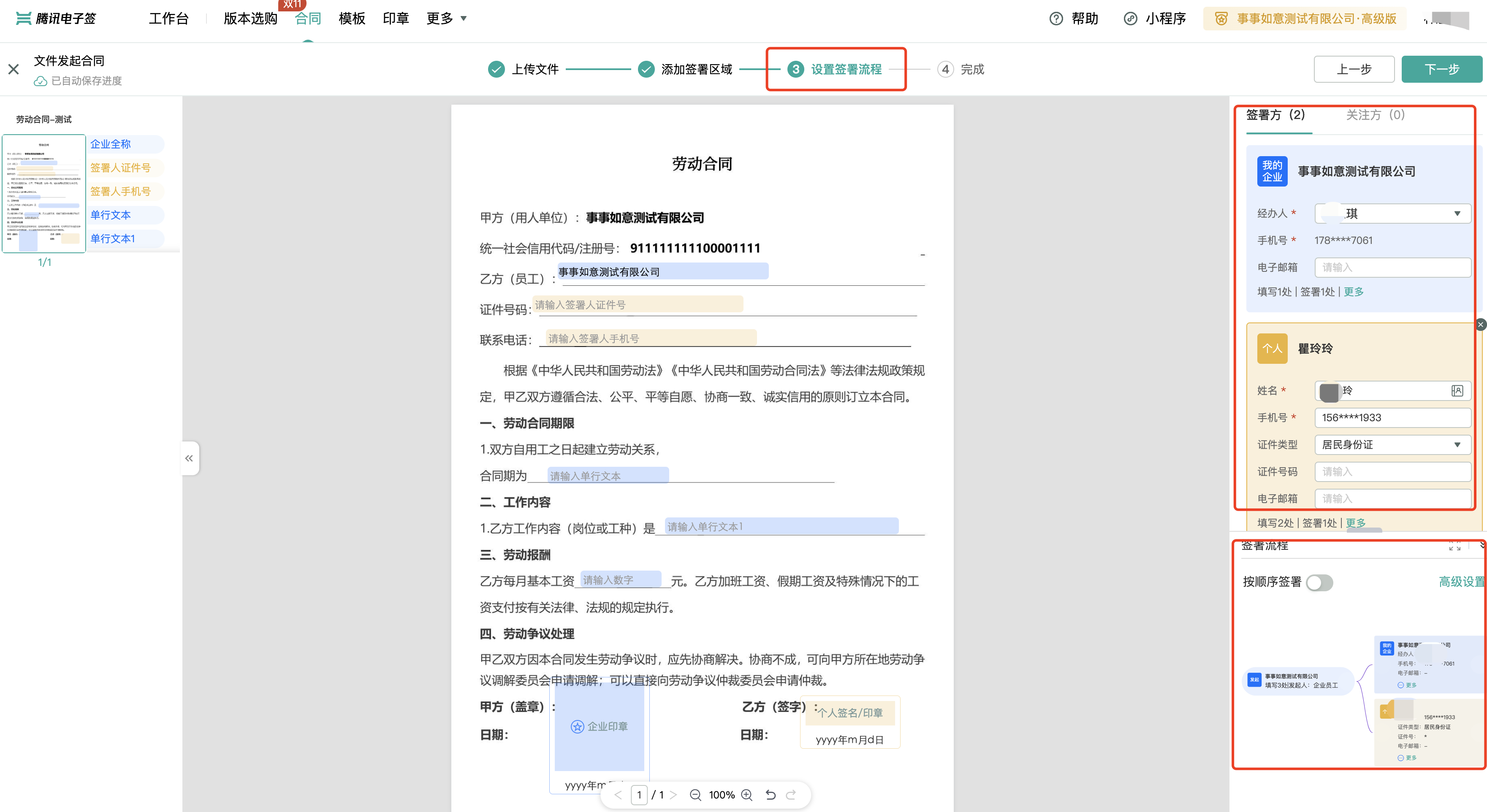Click 更多 in the enterprise flow node
The height and width of the screenshot is (812, 1487).
click(1407, 685)
